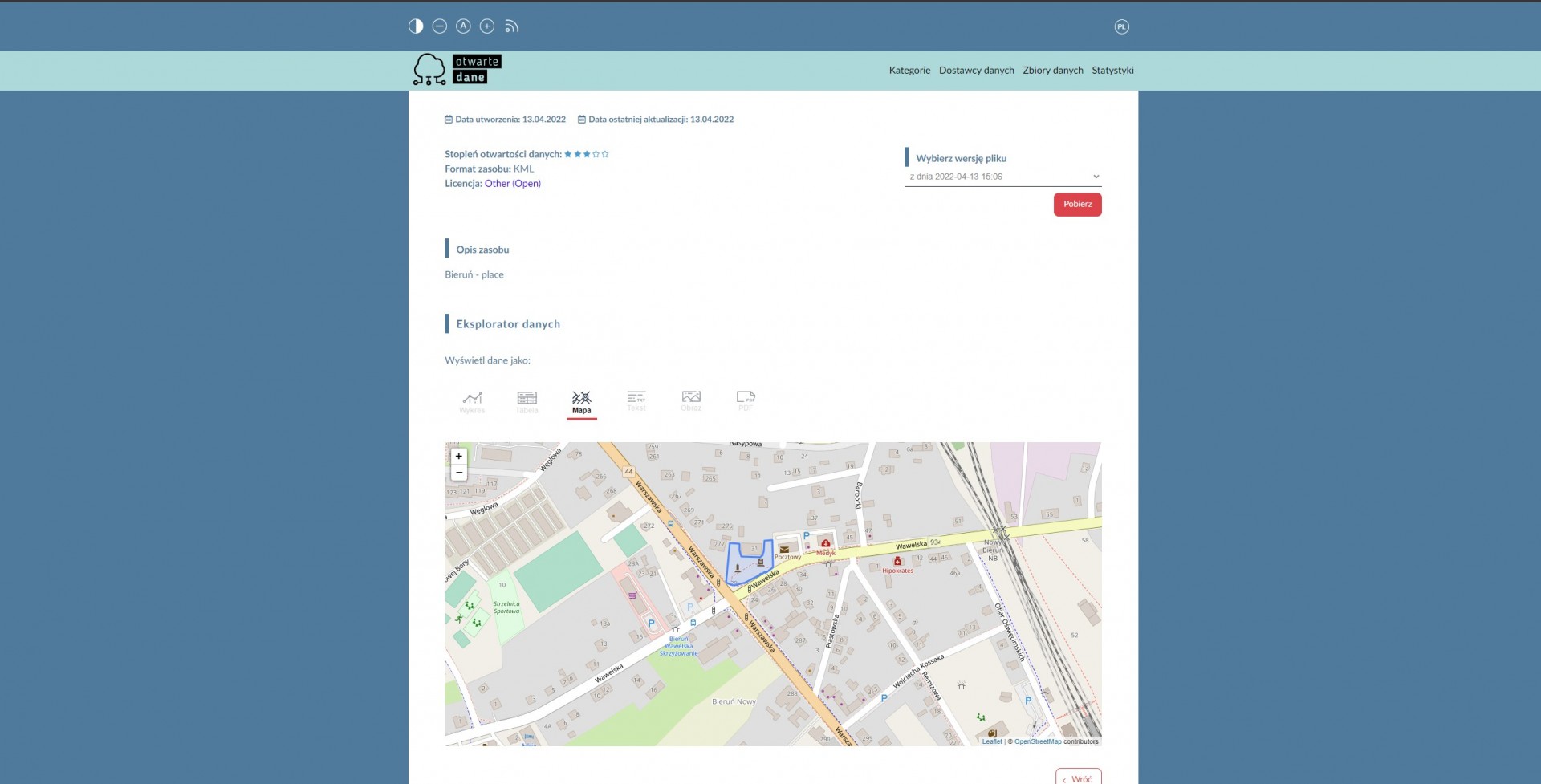Zoom out on the map
The height and width of the screenshot is (784, 1541).
(x=459, y=473)
